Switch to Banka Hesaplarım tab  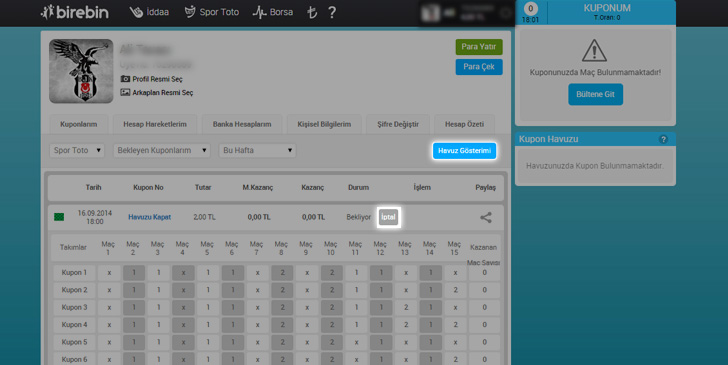pyautogui.click(x=242, y=124)
